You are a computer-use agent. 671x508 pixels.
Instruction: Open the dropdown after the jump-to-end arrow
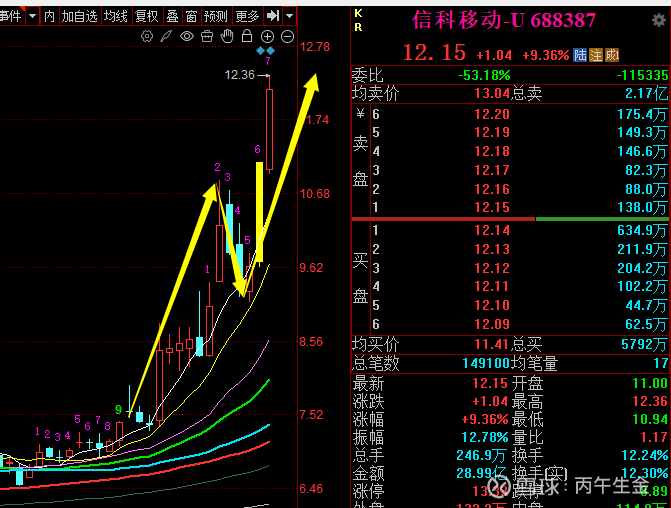point(290,16)
